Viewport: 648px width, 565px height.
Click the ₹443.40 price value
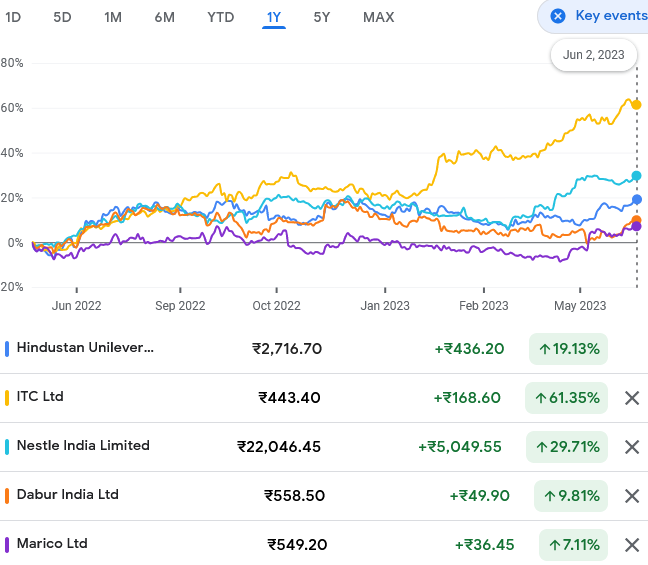pos(289,398)
